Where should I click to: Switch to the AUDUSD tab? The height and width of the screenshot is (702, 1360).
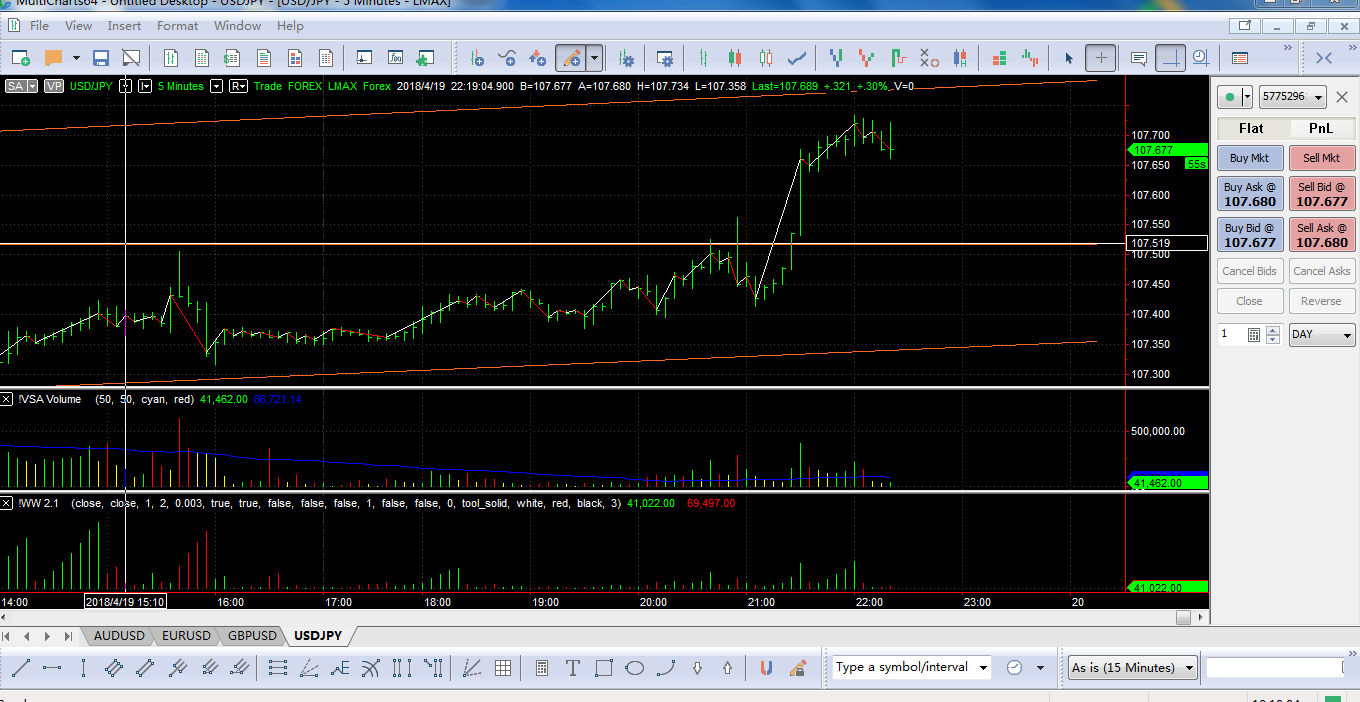[x=119, y=636]
